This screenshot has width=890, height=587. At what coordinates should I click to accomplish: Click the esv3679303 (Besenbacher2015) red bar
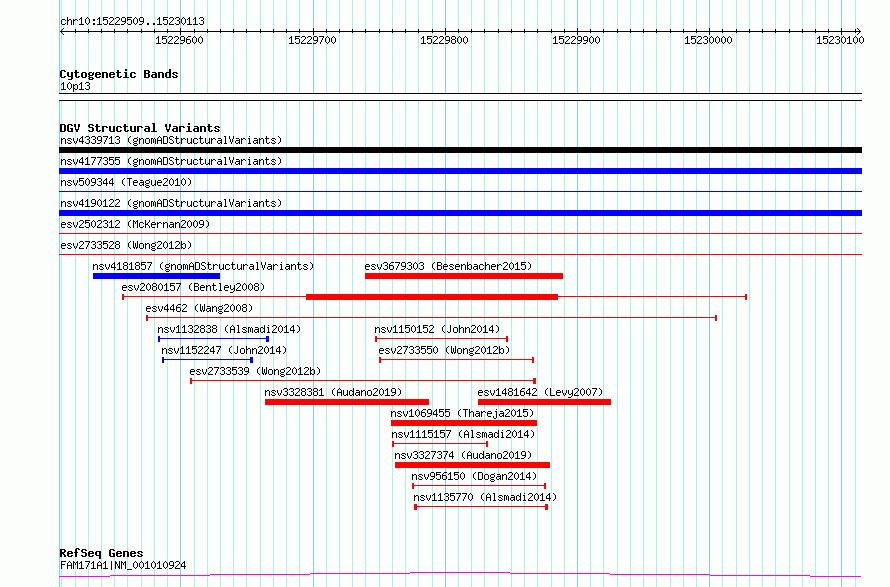coord(464,276)
